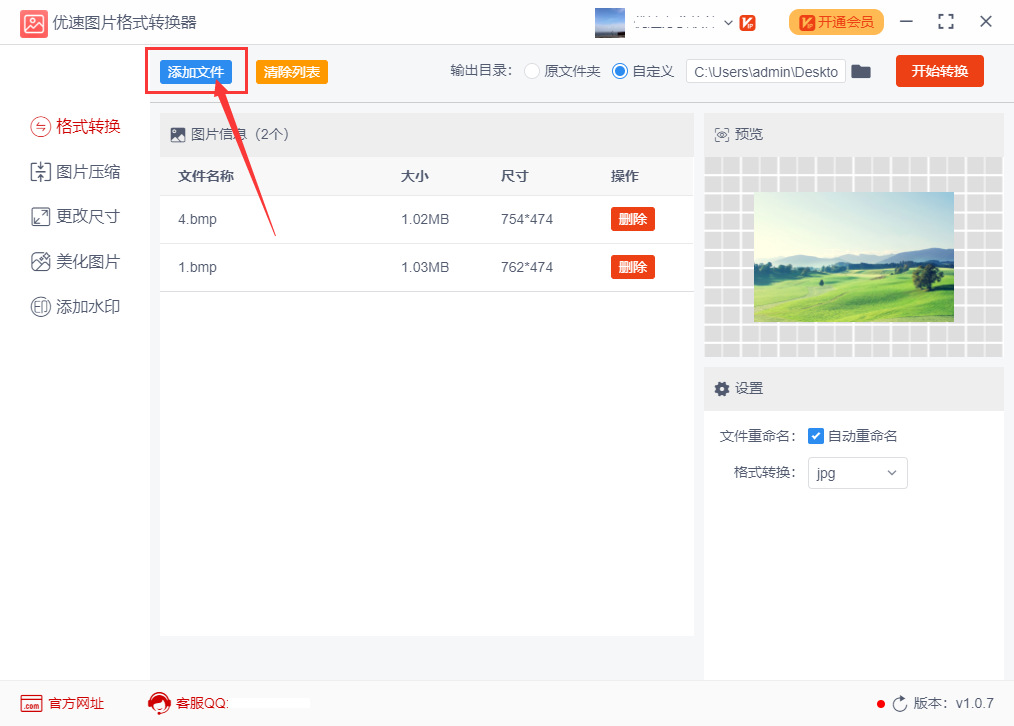
Task: Click the 添加文件 button
Action: click(x=196, y=71)
